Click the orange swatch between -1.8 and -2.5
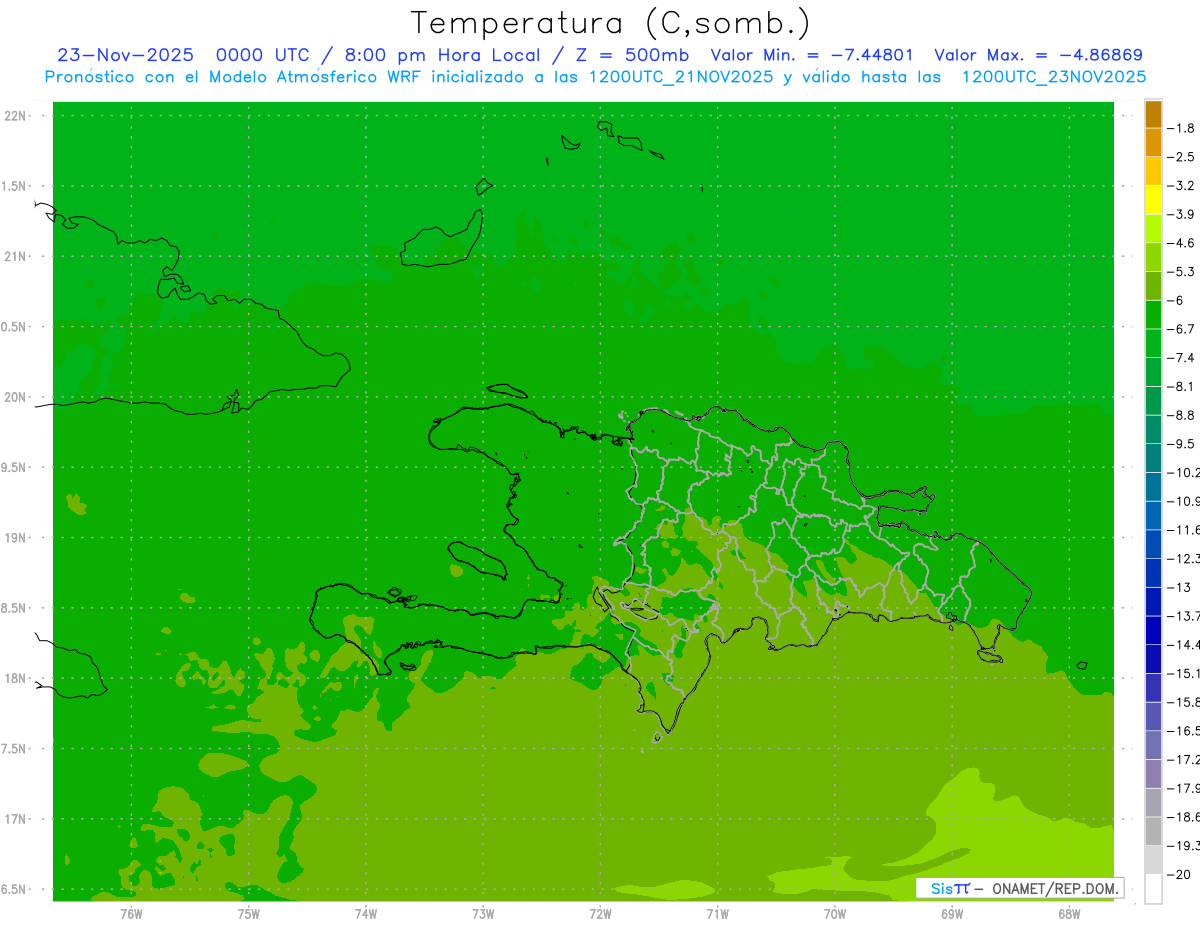The image size is (1200, 927). pos(1153,142)
